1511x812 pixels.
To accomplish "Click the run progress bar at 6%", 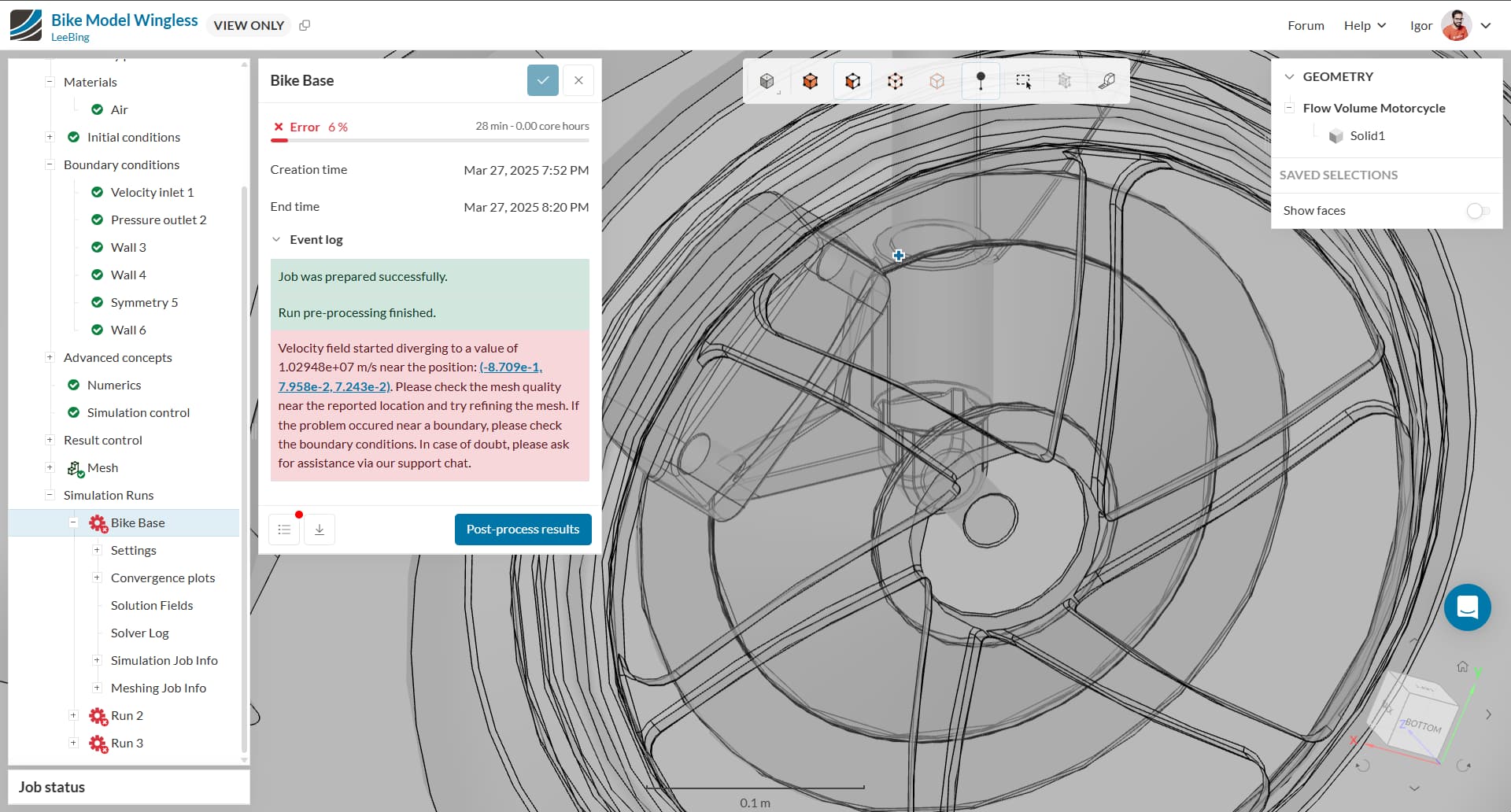I will [430, 140].
